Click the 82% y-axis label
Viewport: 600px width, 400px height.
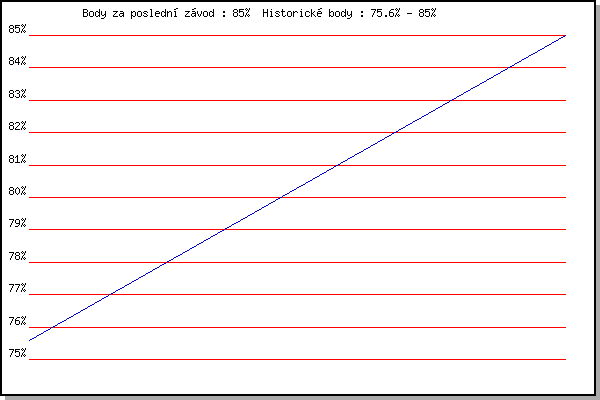(17, 127)
